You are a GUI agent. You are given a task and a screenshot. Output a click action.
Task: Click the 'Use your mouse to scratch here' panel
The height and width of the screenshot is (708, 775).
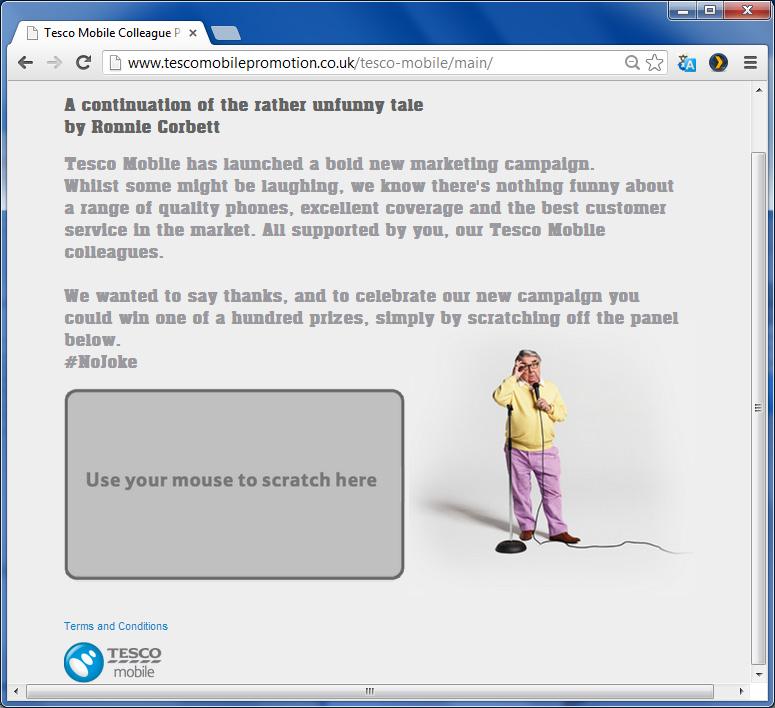pyautogui.click(x=234, y=484)
